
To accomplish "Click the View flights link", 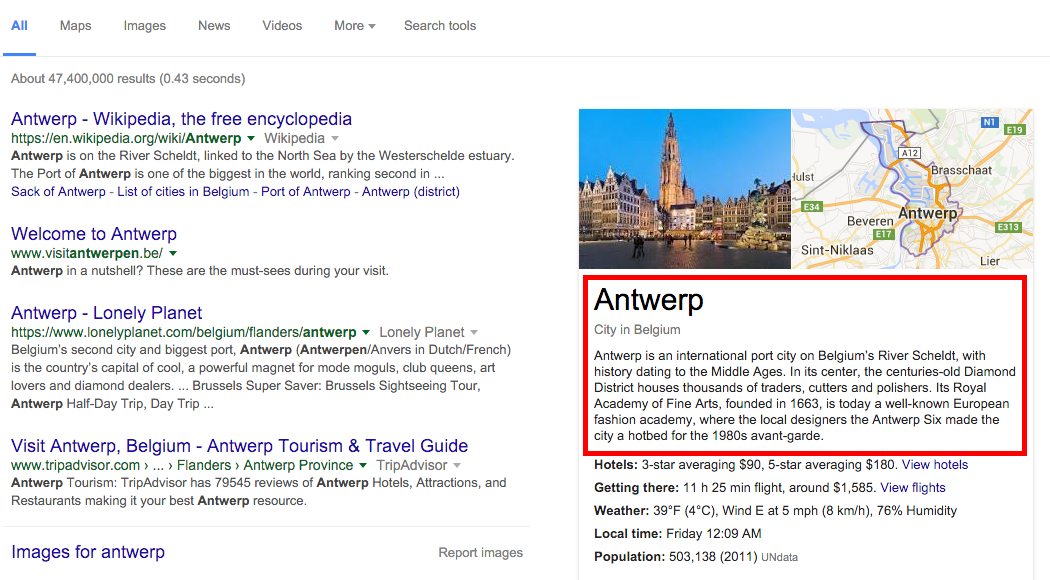I will (913, 488).
